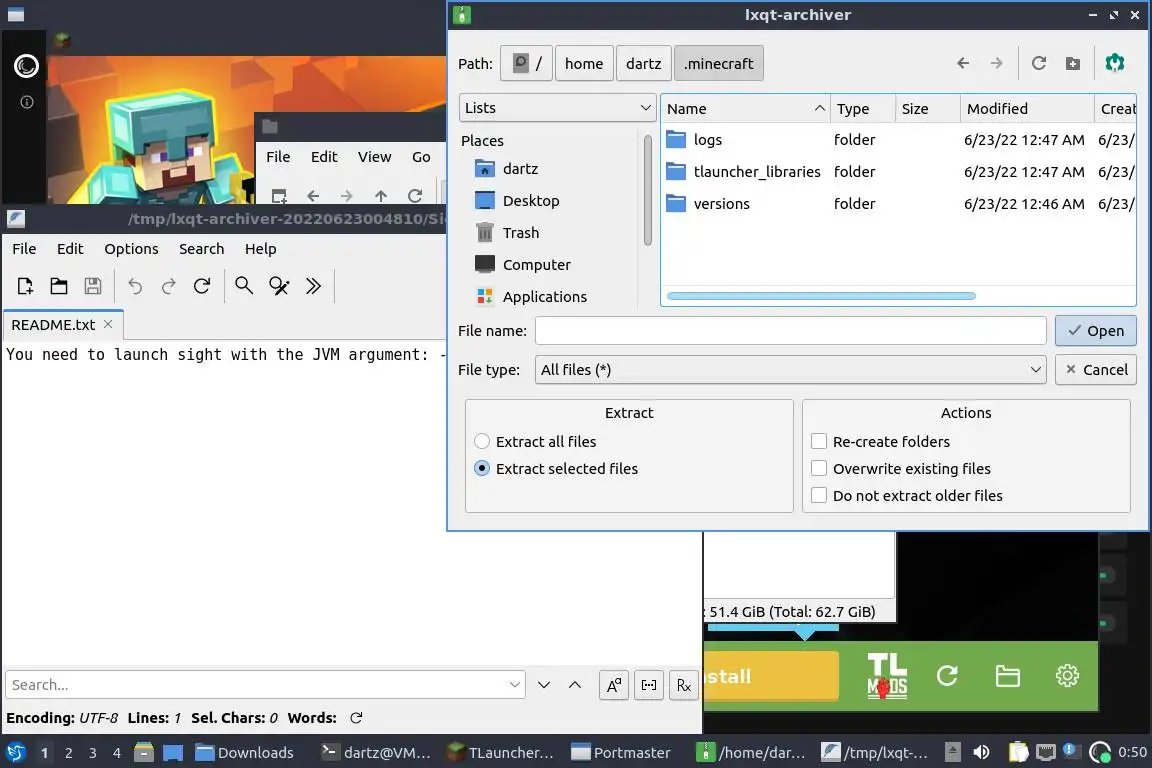Image resolution: width=1152 pixels, height=768 pixels.
Task: Toggle match case in the search bar
Action: [x=613, y=685]
